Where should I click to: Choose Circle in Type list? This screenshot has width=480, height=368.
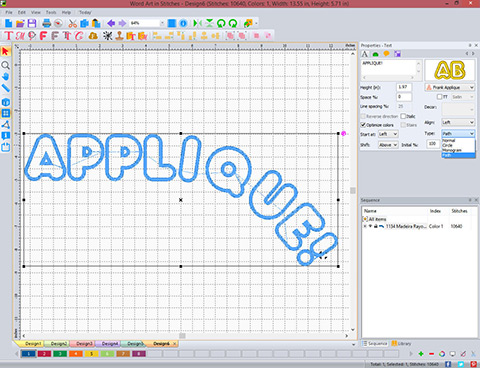tap(458, 145)
